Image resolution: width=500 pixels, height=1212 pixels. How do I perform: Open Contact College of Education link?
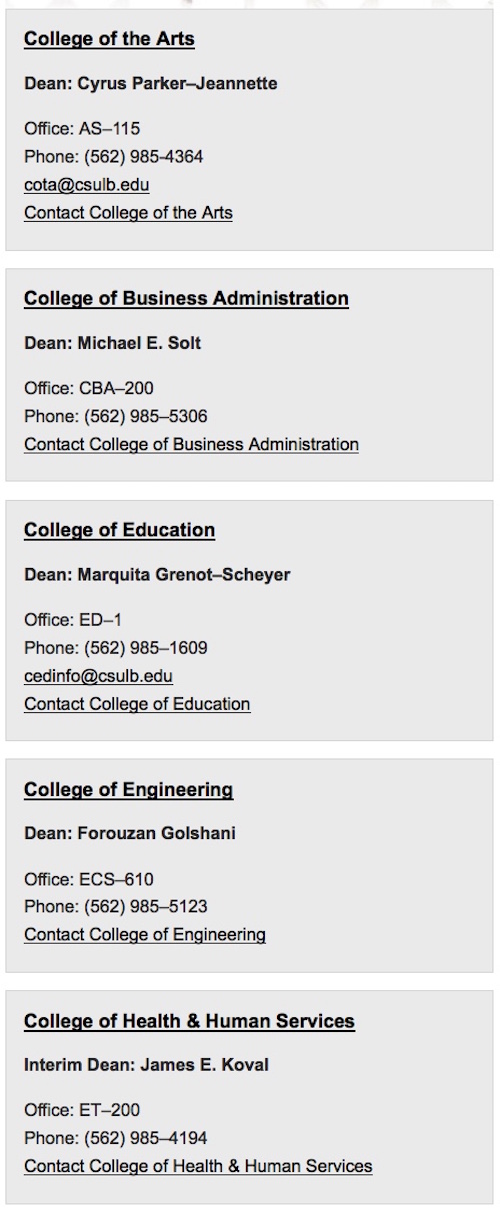[x=137, y=704]
